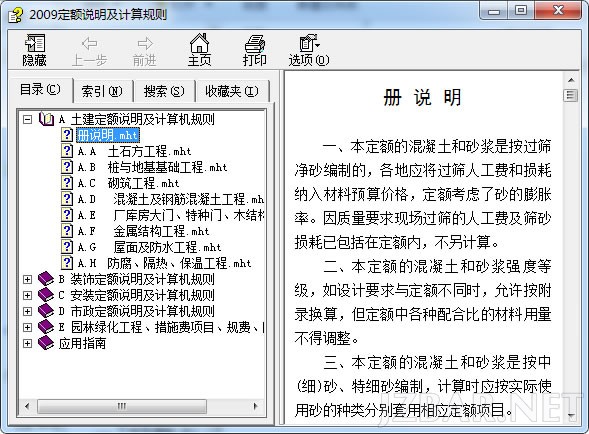Viewport: 589px width, 434px height.
Task: Expand the 应用指南 node
Action: (x=27, y=343)
